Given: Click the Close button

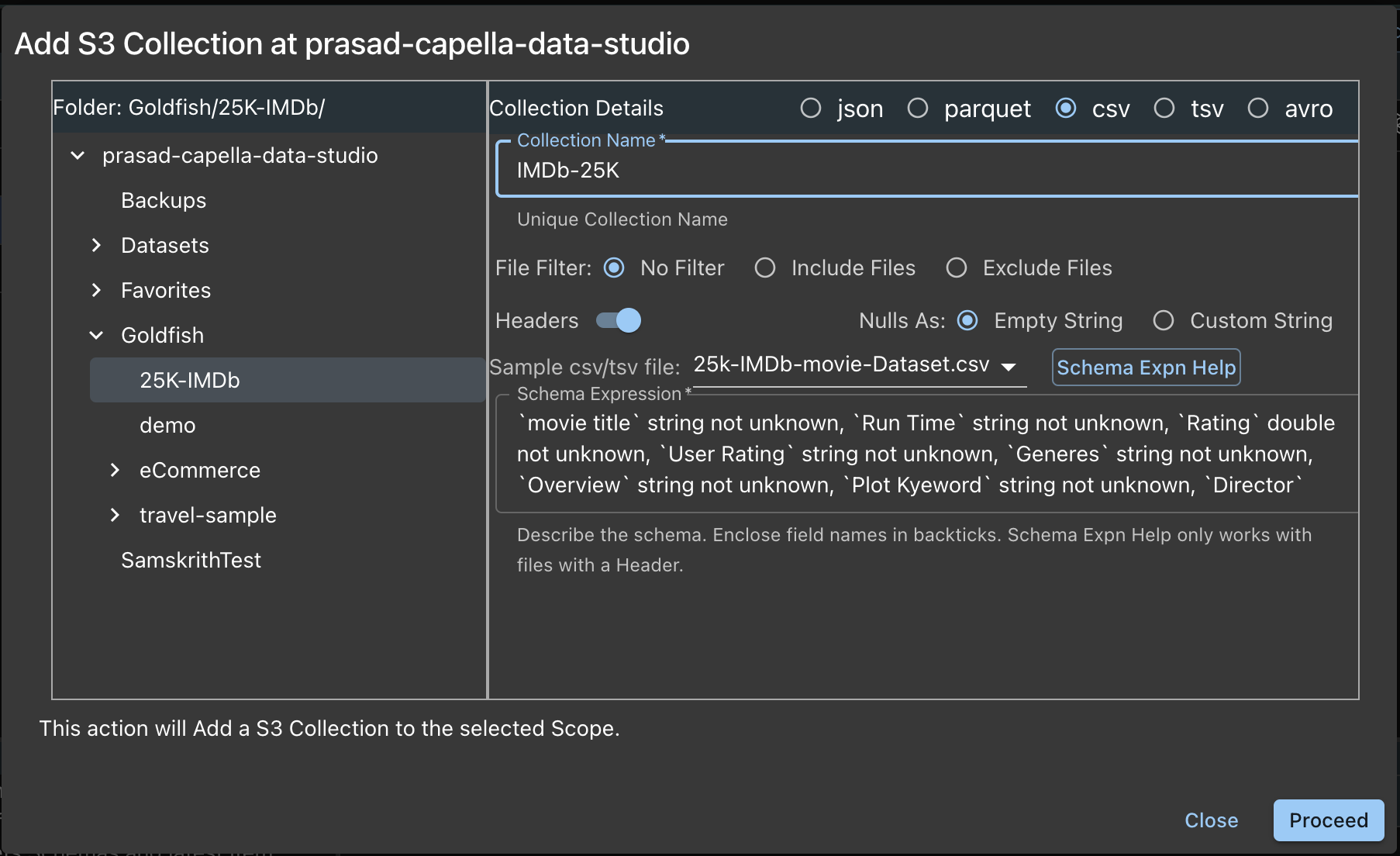Looking at the screenshot, I should pos(1211,820).
